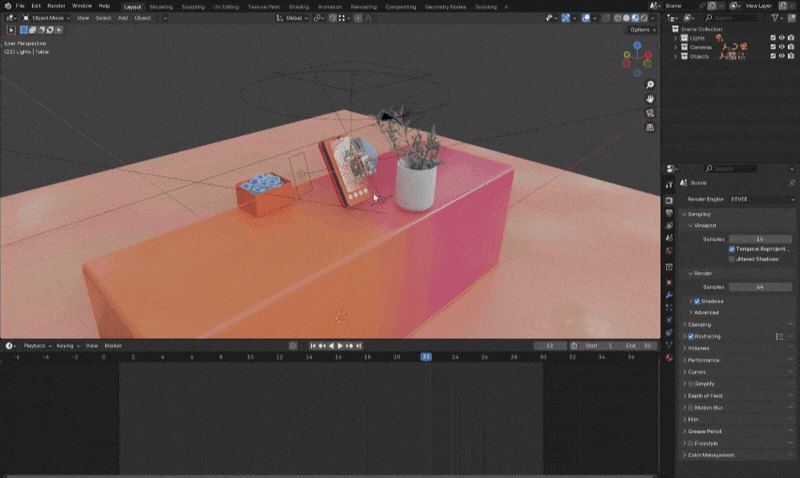Image resolution: width=800 pixels, height=478 pixels.
Task: Hide the Lights collection with eye icon
Action: point(782,38)
